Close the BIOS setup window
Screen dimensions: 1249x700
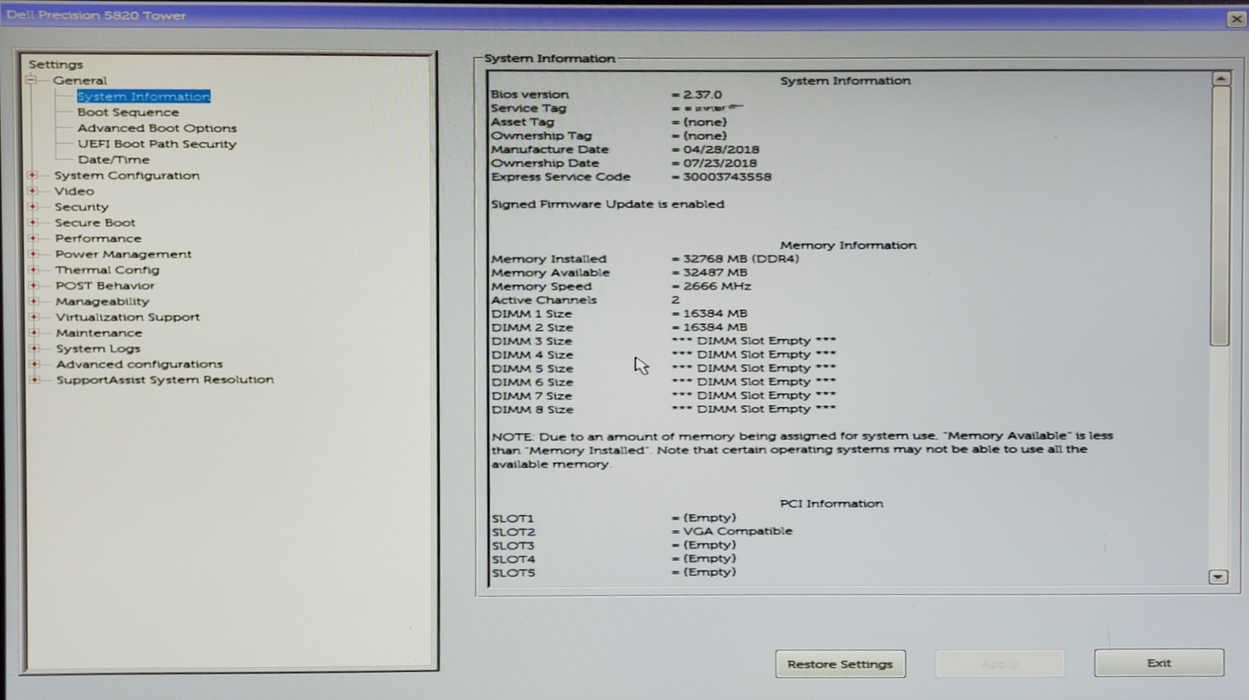1237,19
